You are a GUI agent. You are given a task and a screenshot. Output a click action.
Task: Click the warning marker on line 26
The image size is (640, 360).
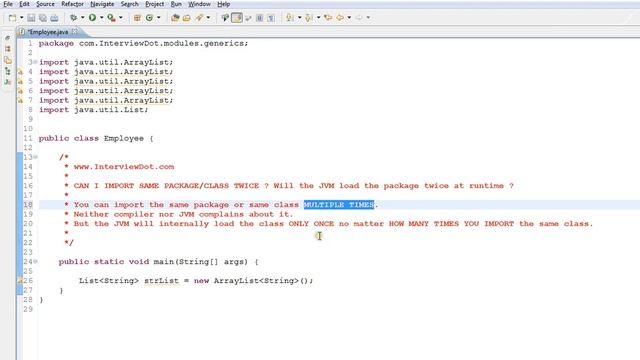20,281
